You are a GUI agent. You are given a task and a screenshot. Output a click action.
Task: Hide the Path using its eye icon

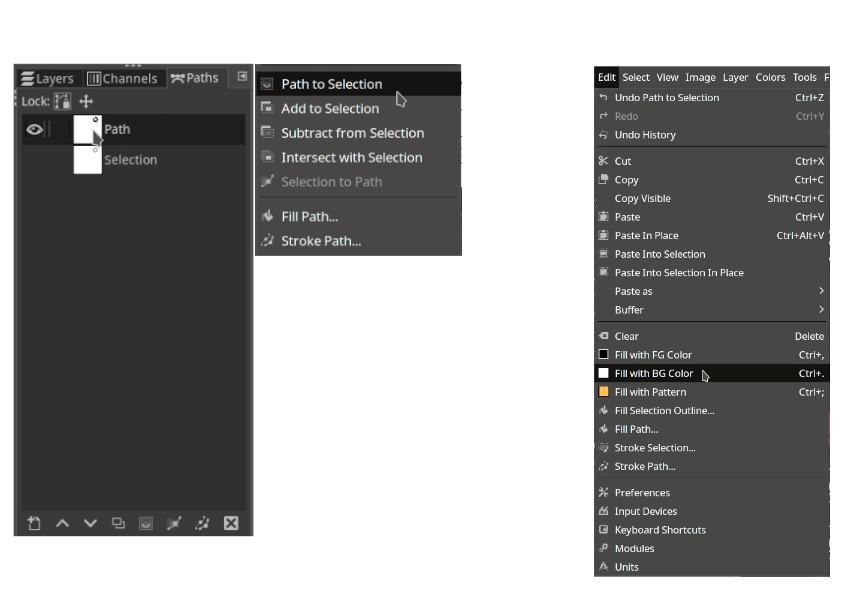point(34,130)
